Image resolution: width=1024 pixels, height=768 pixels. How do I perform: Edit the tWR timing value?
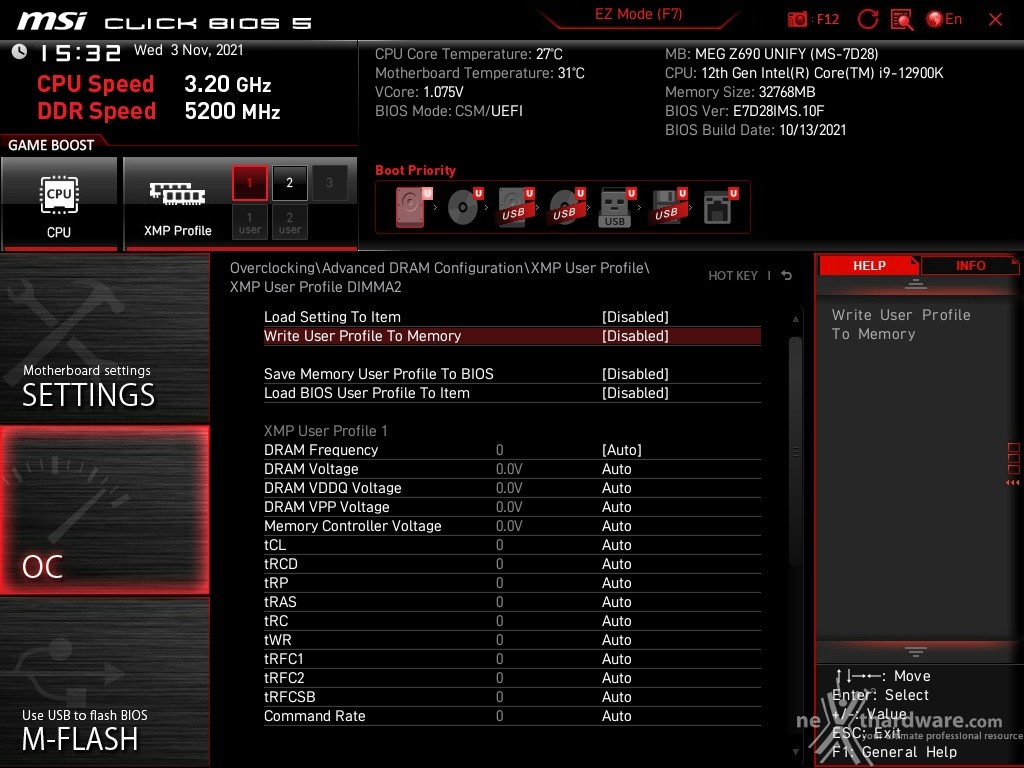(512, 640)
